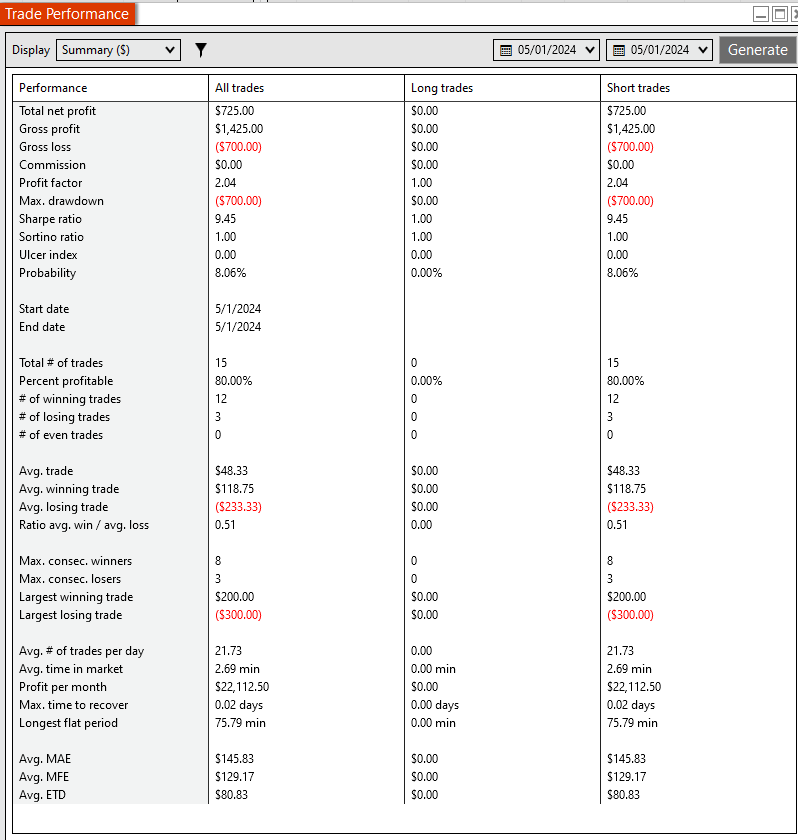Select the Max. drawdown row label
The height and width of the screenshot is (840, 798).
tap(62, 201)
